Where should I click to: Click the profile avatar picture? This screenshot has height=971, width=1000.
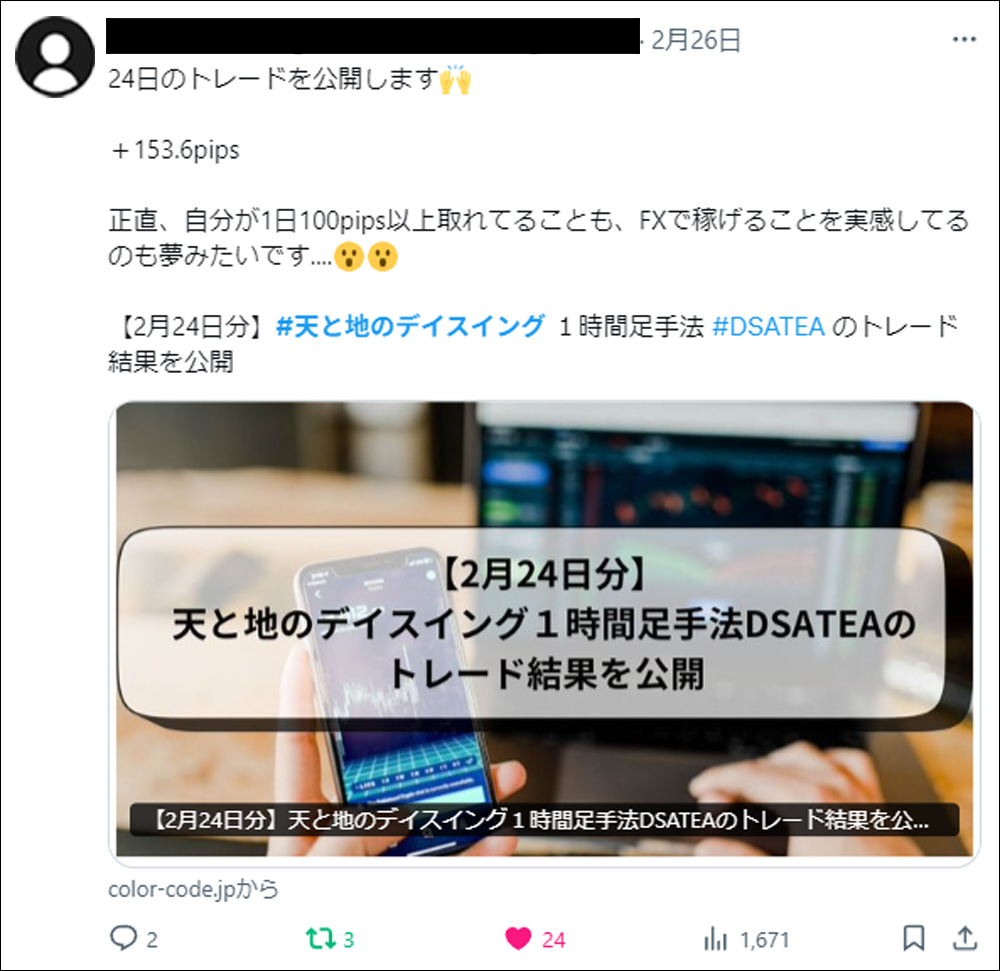click(55, 57)
